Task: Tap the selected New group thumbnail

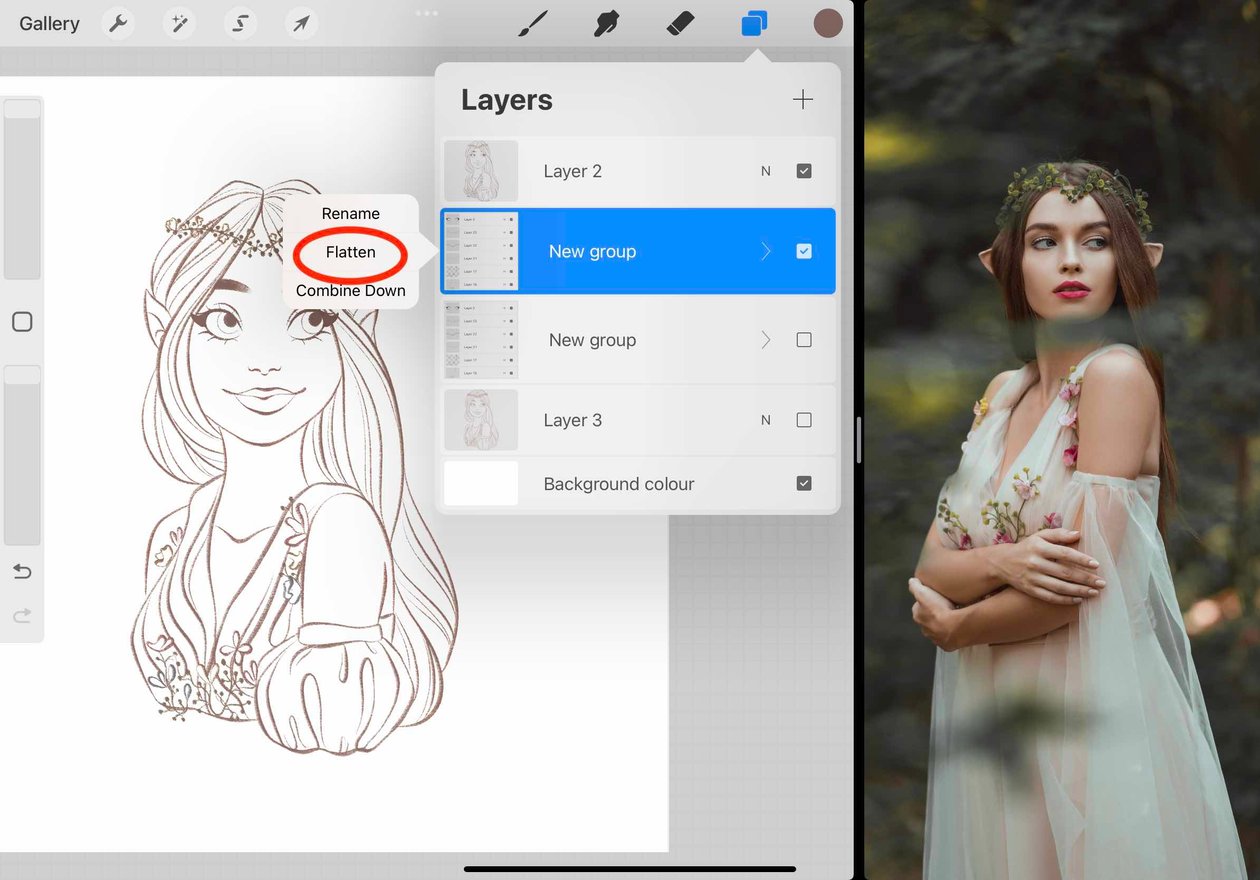Action: pyautogui.click(x=481, y=251)
